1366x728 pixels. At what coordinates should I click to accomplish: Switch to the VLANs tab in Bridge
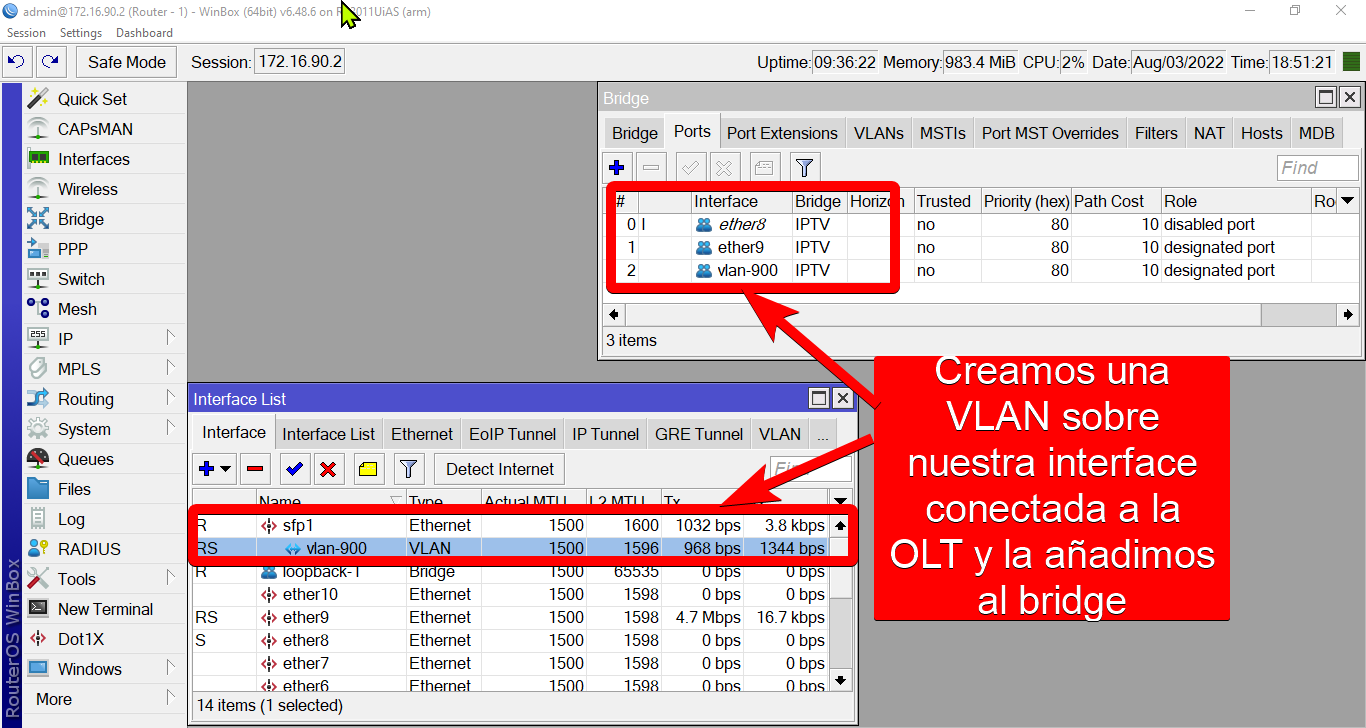878,133
